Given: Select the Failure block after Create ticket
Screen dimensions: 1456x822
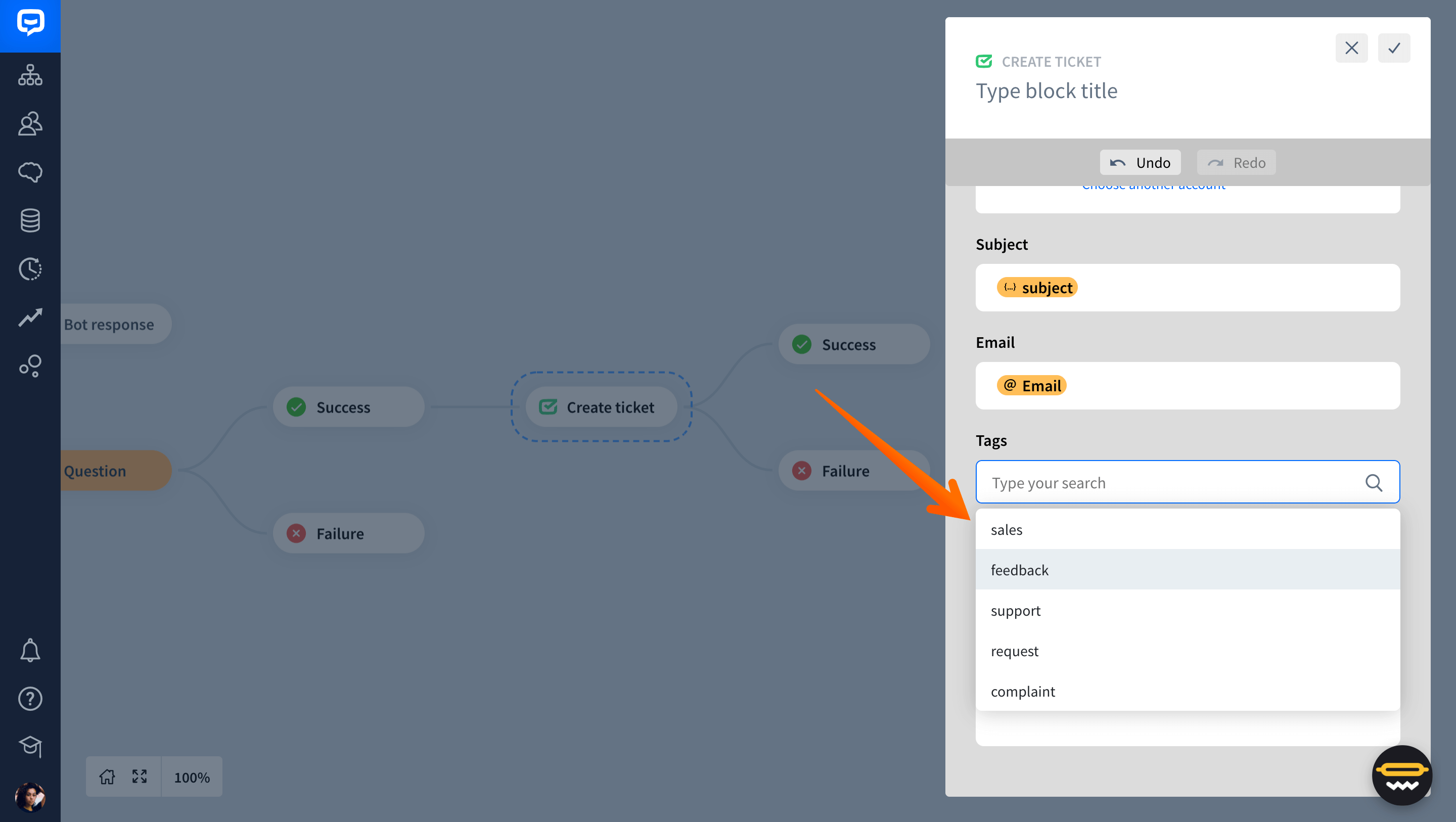Looking at the screenshot, I should [x=853, y=470].
